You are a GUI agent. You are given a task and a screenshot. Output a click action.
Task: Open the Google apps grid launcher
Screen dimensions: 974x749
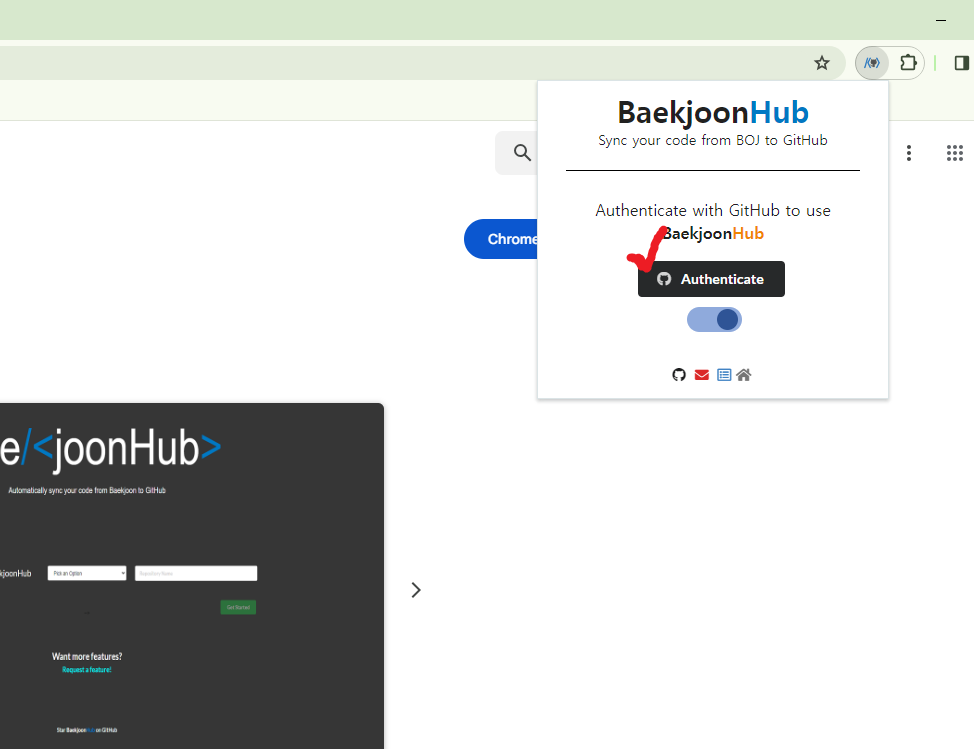coord(955,153)
